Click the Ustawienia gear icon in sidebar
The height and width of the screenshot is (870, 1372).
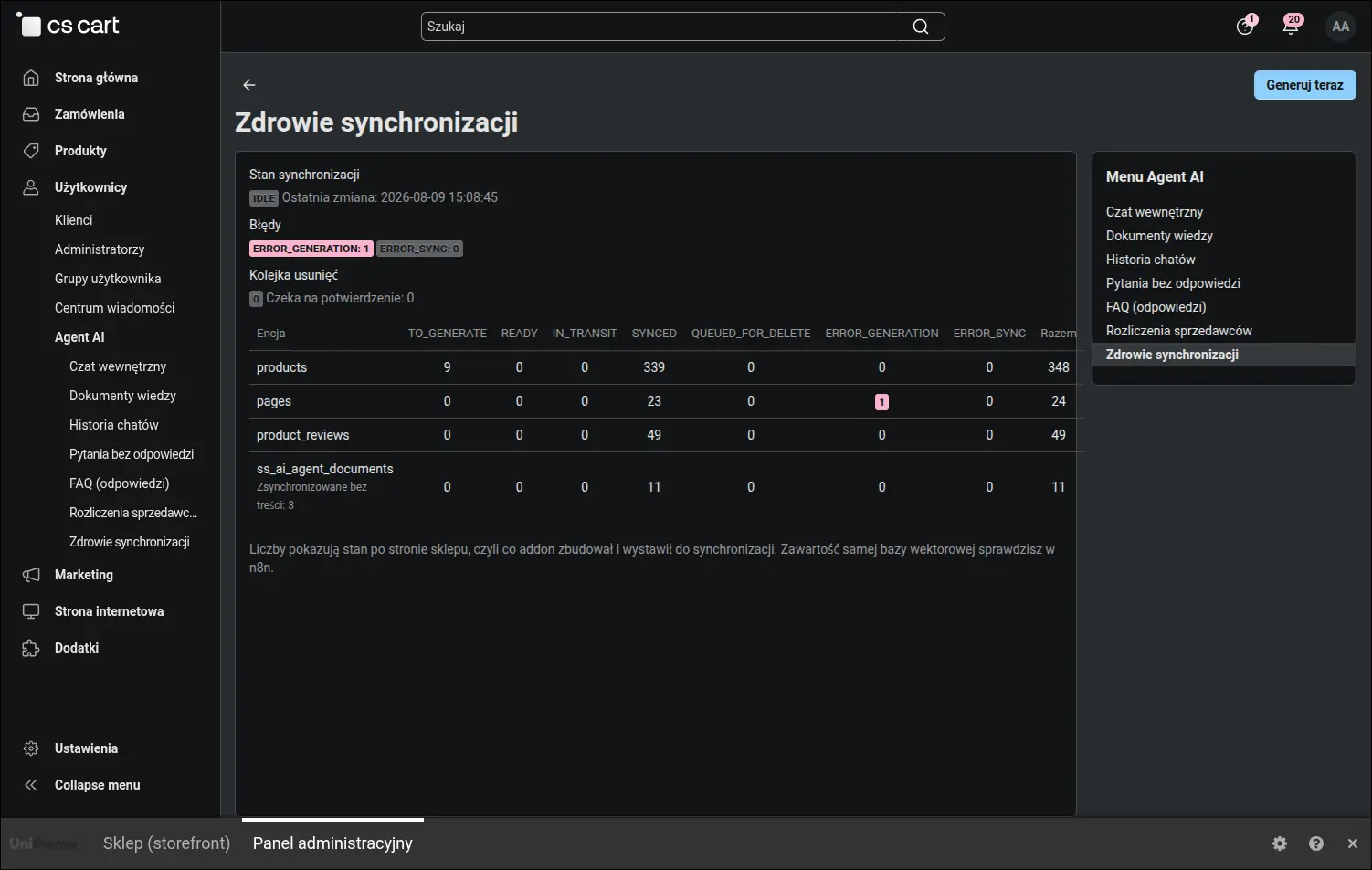31,748
